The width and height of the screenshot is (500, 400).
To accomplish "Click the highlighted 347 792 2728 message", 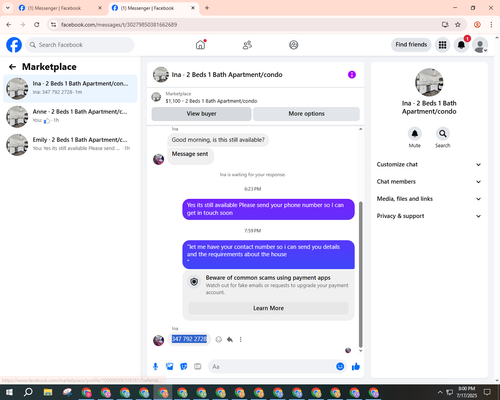I will [189, 339].
